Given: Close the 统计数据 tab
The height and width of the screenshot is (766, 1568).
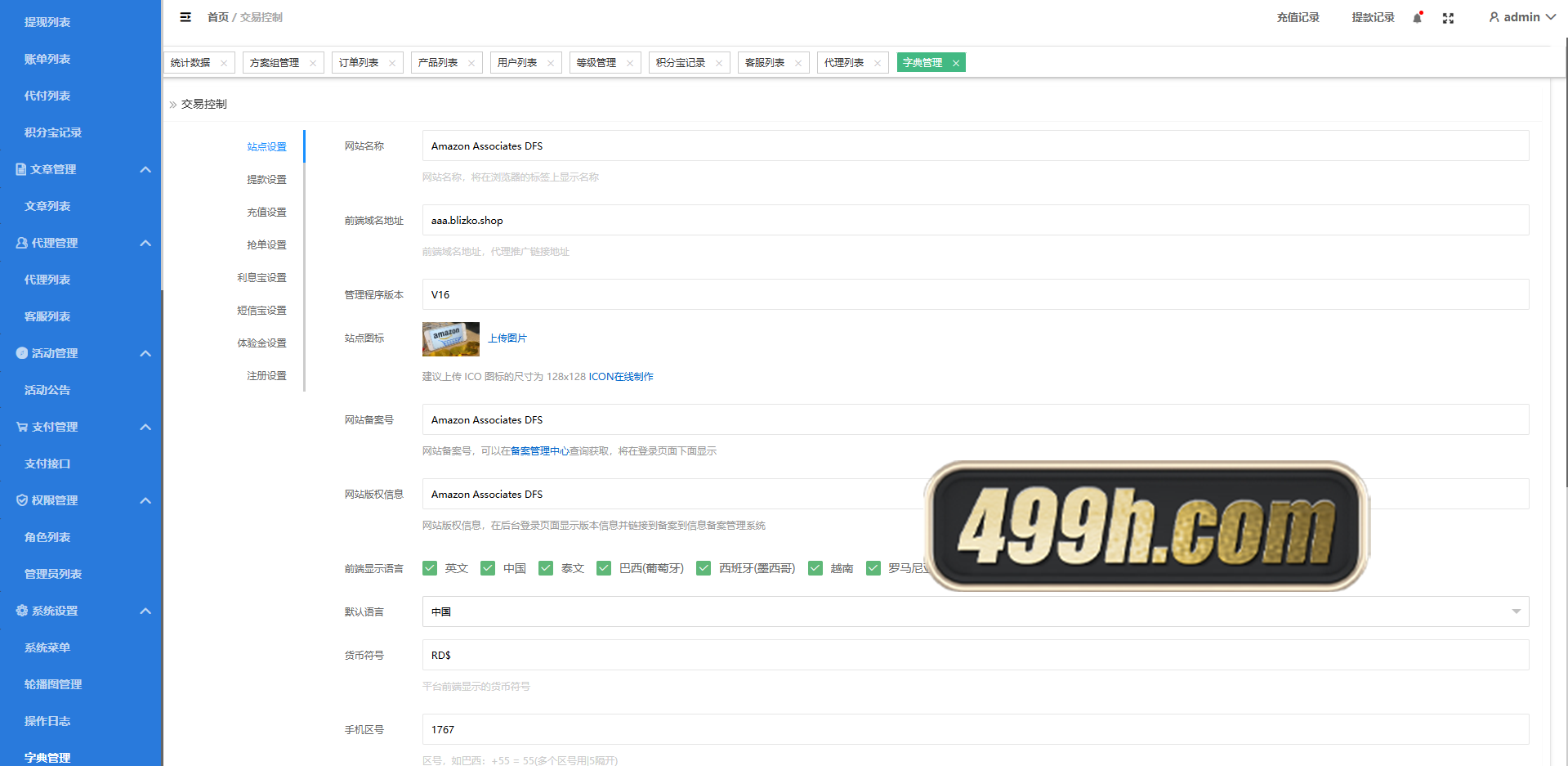Looking at the screenshot, I should (224, 63).
